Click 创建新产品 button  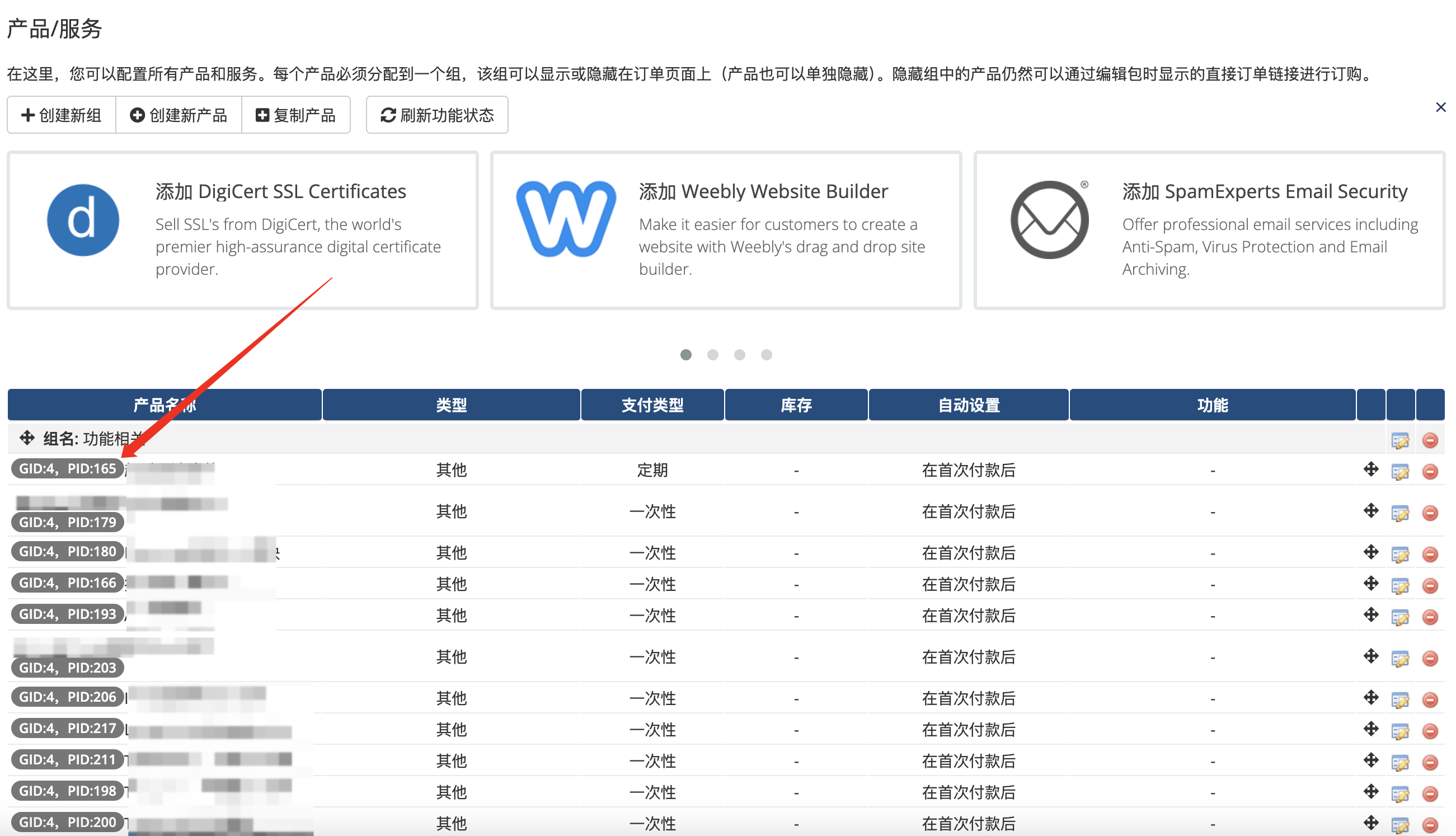pos(179,115)
